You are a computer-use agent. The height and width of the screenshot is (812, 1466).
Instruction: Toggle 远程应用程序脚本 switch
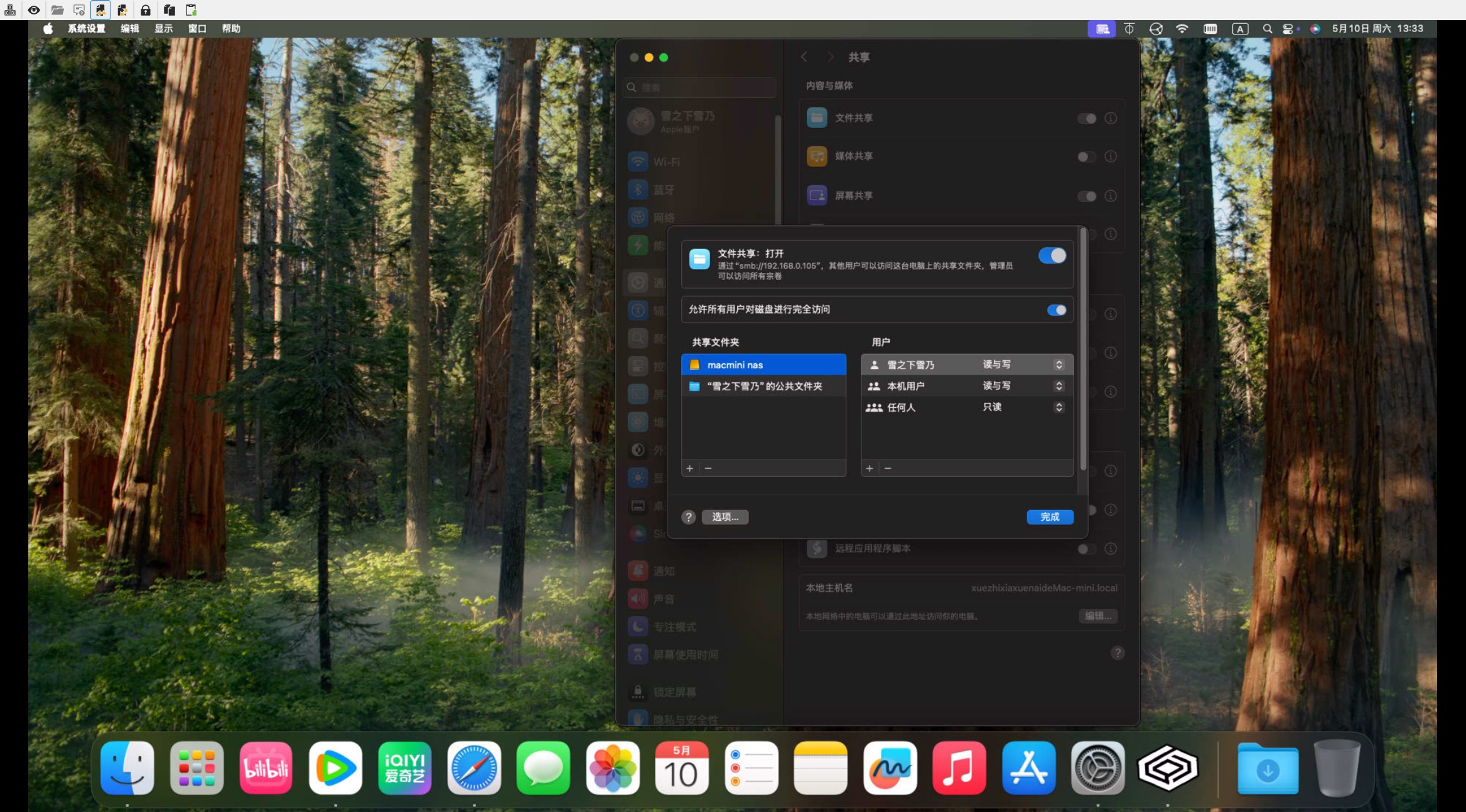[x=1087, y=549]
